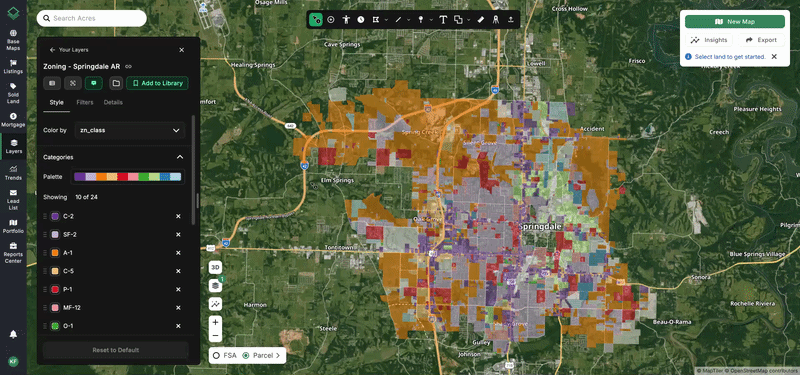Zoom out the map
The width and height of the screenshot is (800, 375).
tap(215, 336)
